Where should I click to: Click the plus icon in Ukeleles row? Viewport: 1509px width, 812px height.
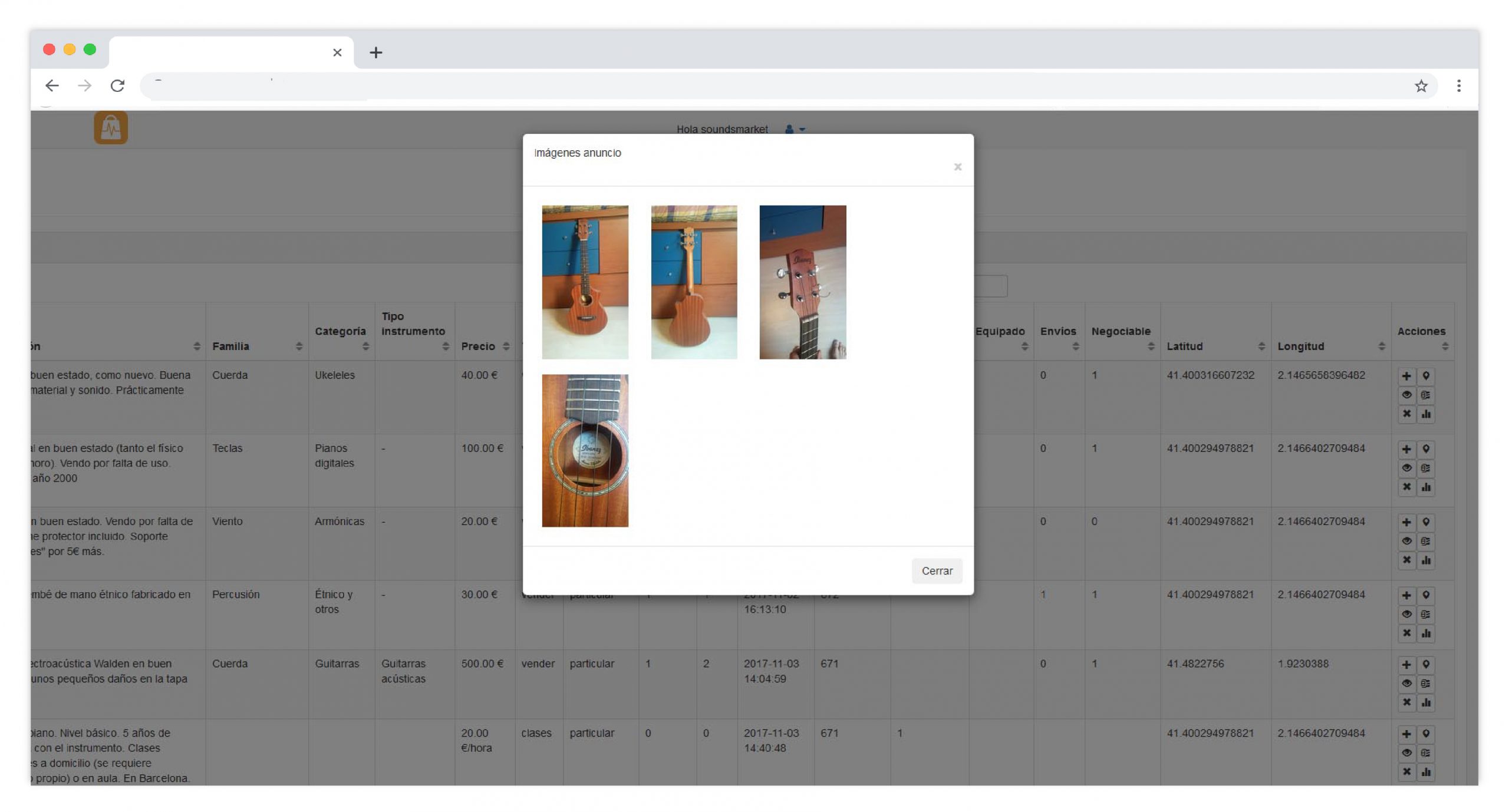(x=1406, y=376)
